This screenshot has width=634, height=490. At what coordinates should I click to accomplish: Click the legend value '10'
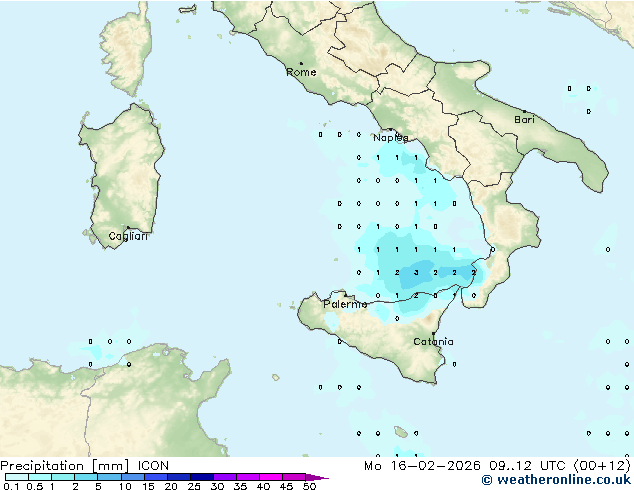(125, 486)
